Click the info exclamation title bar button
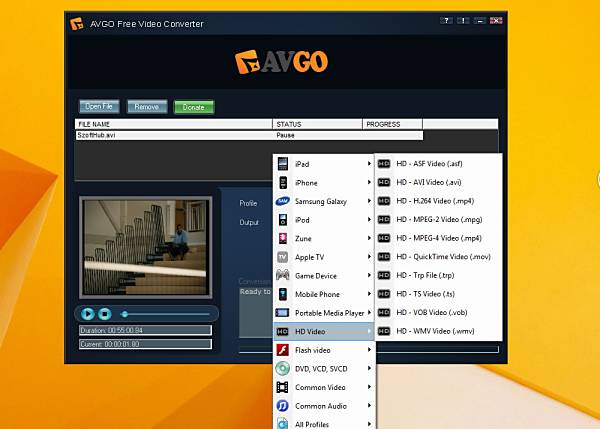 [463, 20]
